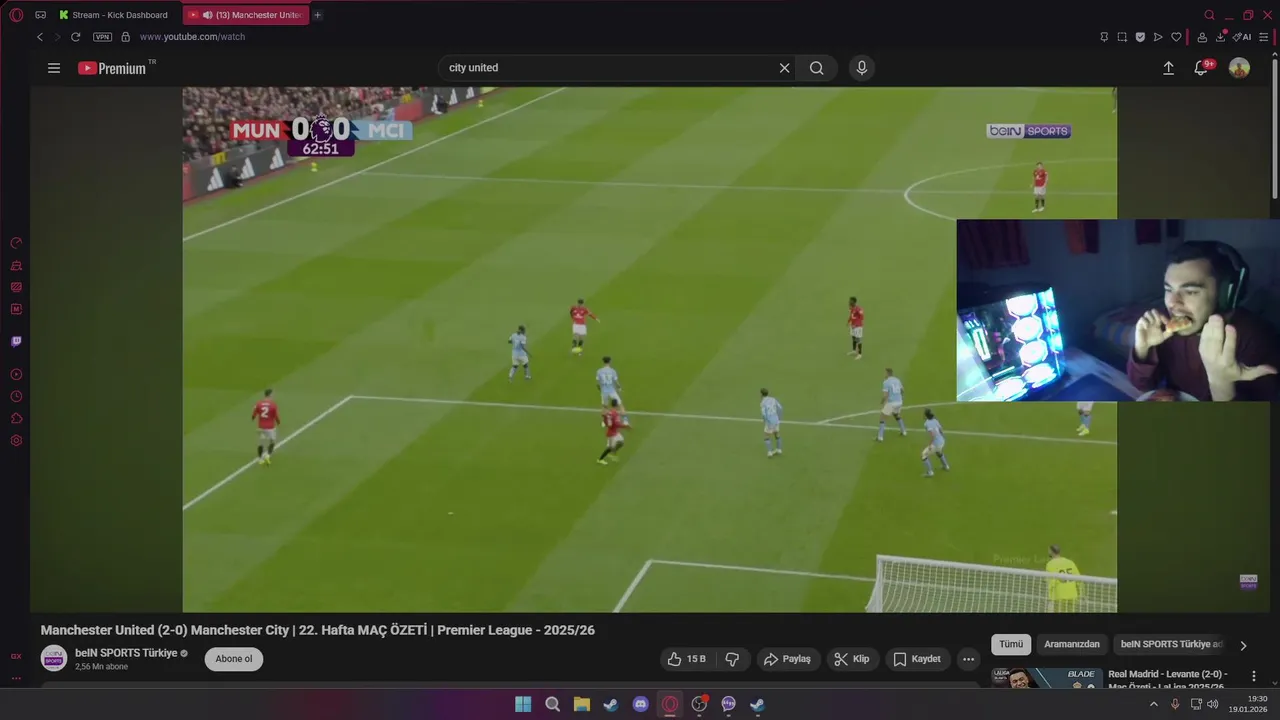Viewport: 1280px width, 720px height.
Task: Focus the www.youtube.com/watch address bar
Action: [192, 37]
